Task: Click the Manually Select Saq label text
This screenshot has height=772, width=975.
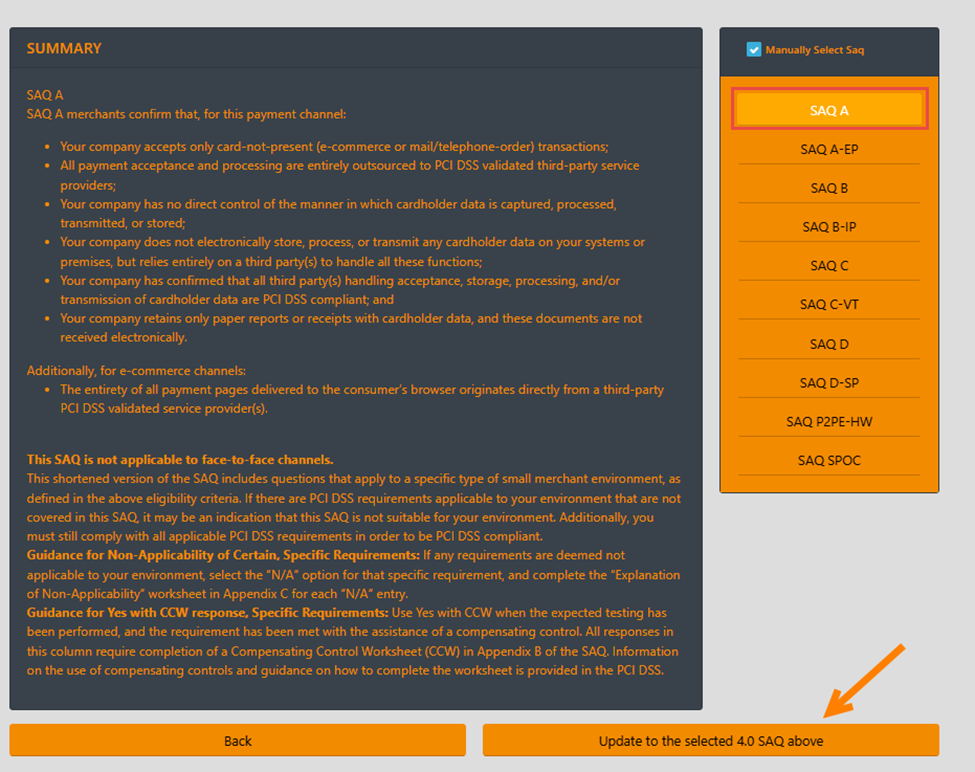Action: click(814, 50)
